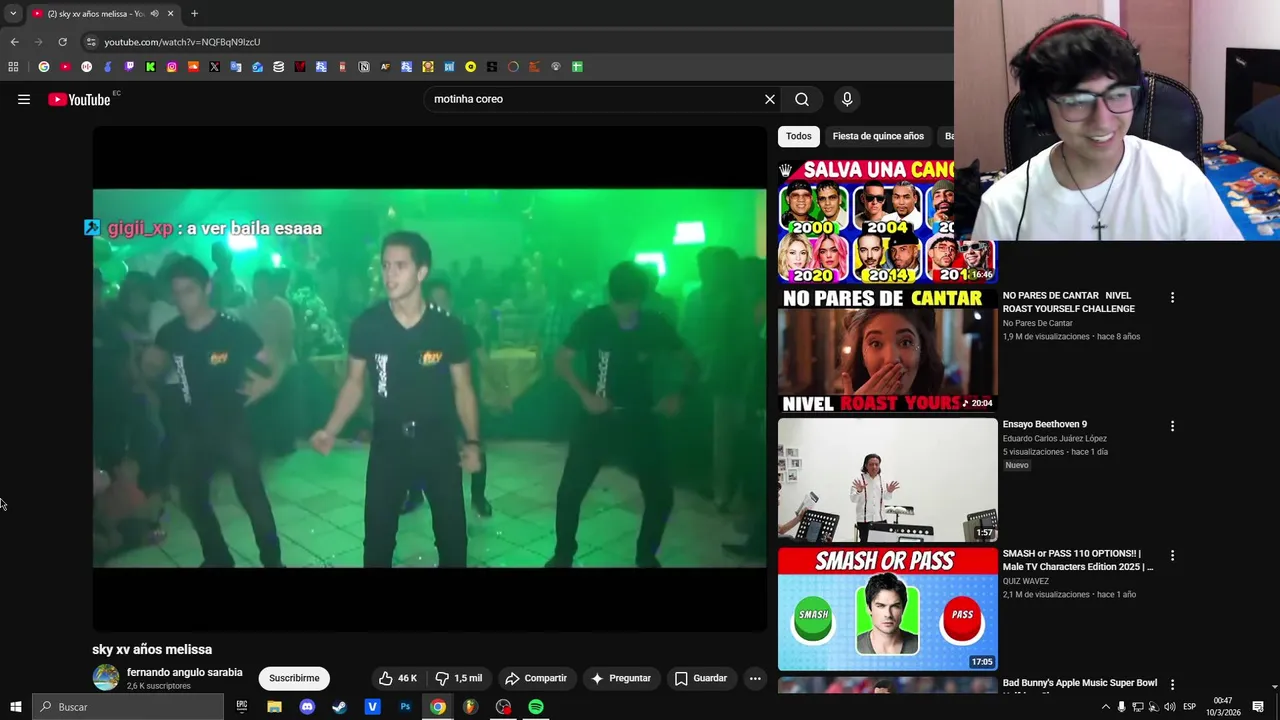Open the system volume speaker icon
The image size is (1280, 720).
click(x=1169, y=707)
